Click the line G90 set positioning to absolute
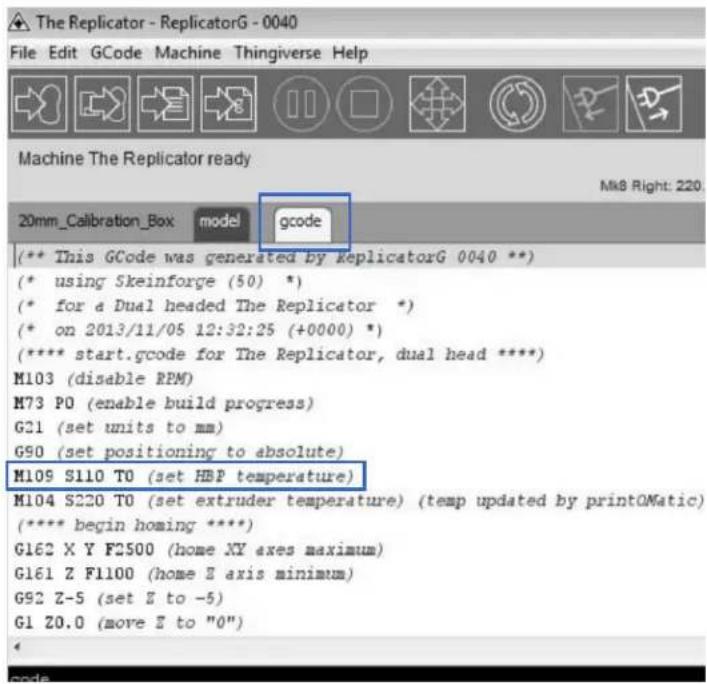Image resolution: width=707 pixels, height=684 pixels. 179,451
